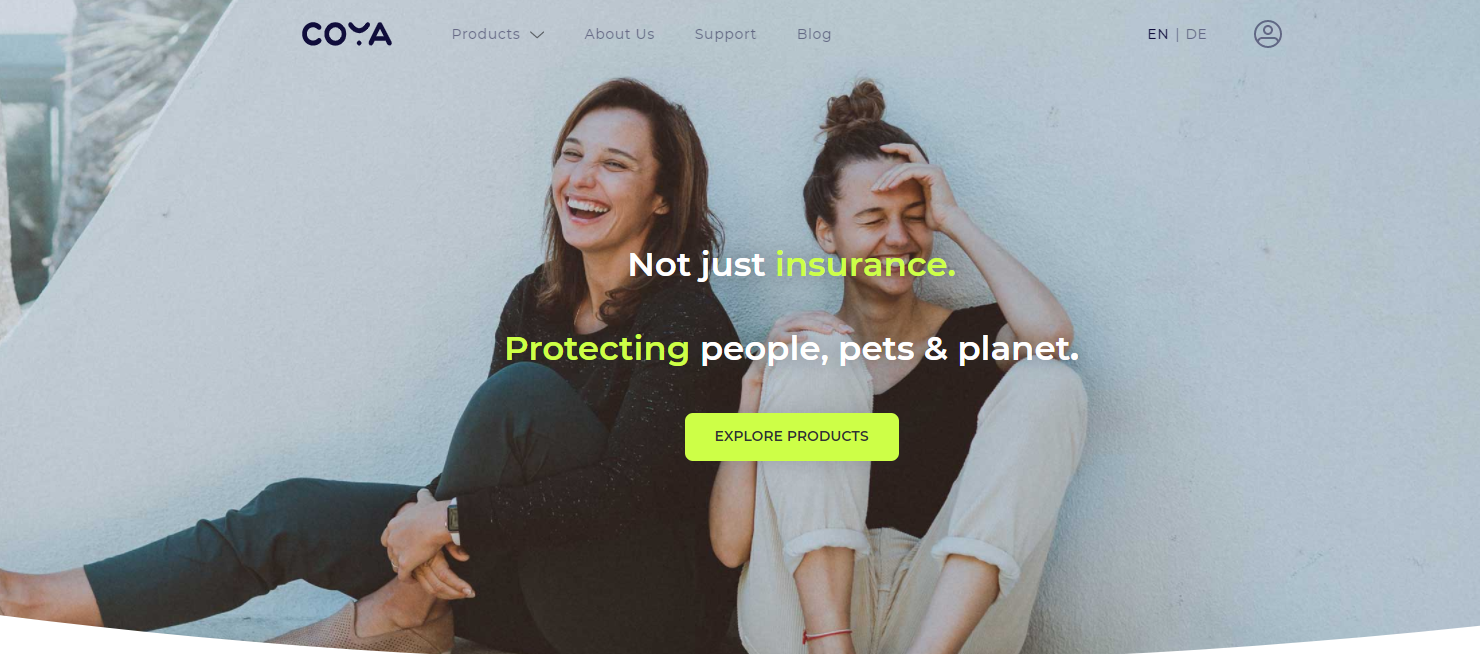The image size is (1480, 654).
Task: Click the green word 'insurance.'
Action: [866, 265]
